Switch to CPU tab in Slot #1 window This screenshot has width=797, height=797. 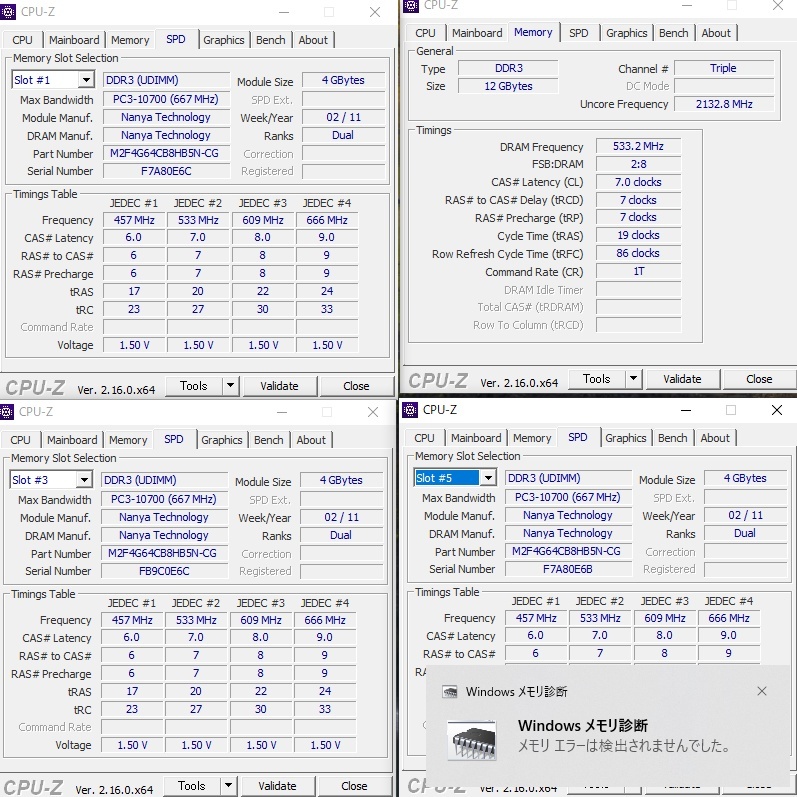[22, 40]
